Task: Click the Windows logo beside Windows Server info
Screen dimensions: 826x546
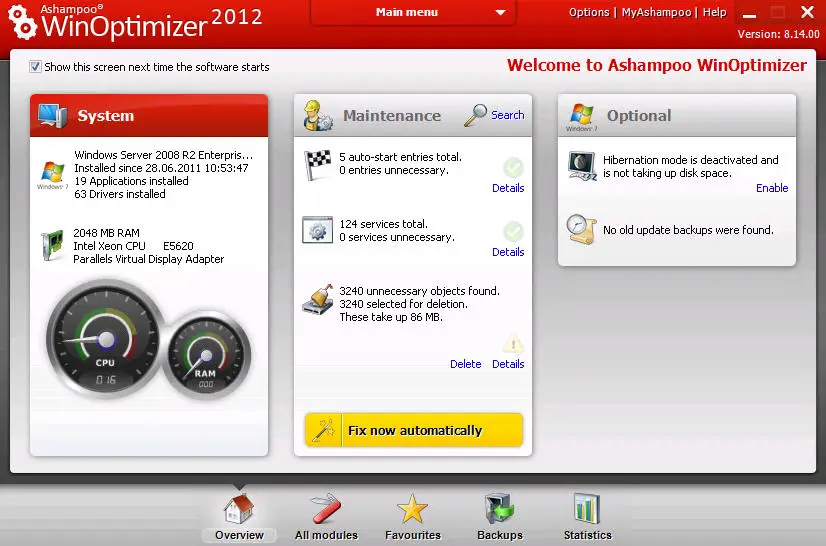Action: click(x=53, y=174)
